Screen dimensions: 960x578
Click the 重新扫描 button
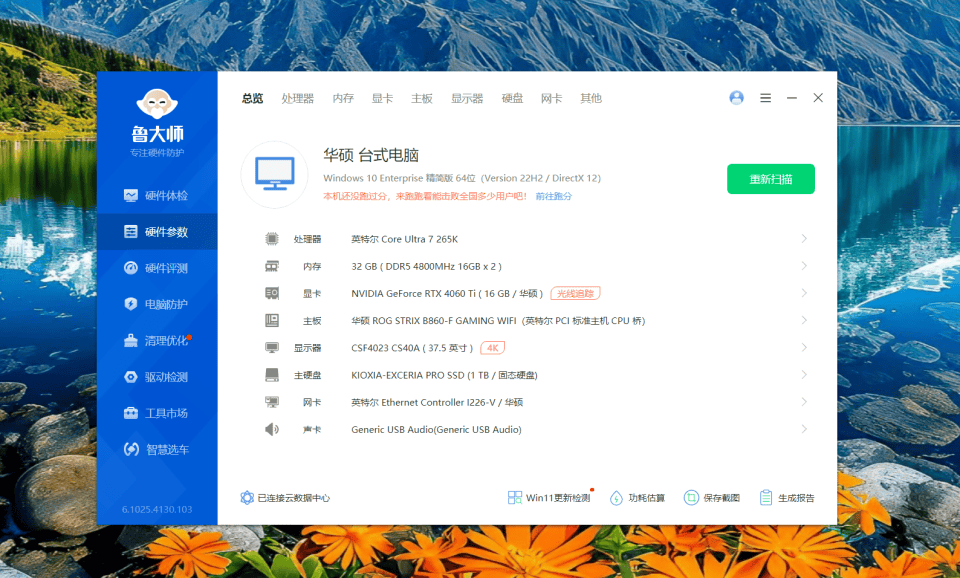click(x=771, y=179)
